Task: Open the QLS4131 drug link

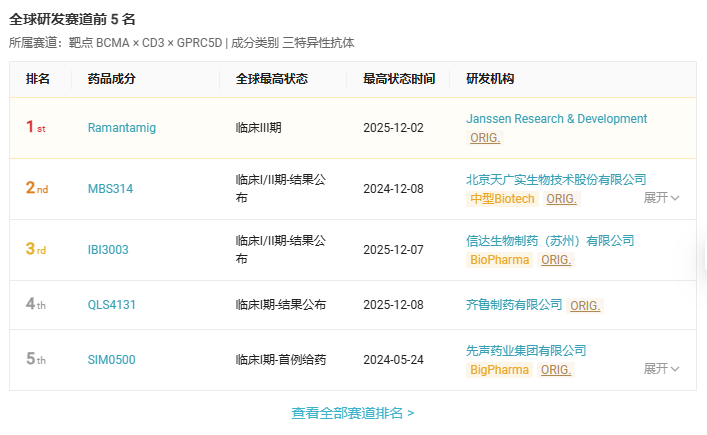Action: pos(112,305)
